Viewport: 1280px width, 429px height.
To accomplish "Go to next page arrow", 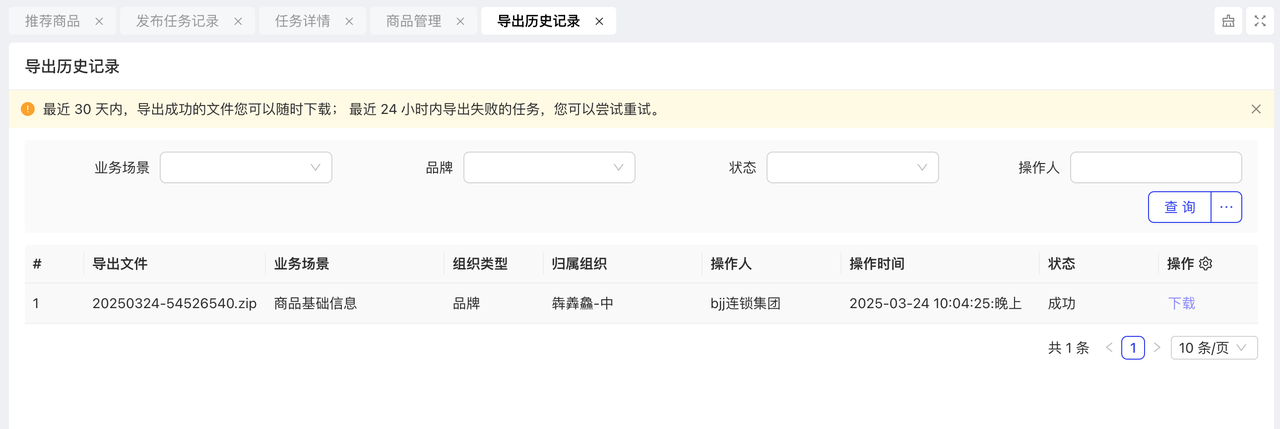I will point(1157,348).
